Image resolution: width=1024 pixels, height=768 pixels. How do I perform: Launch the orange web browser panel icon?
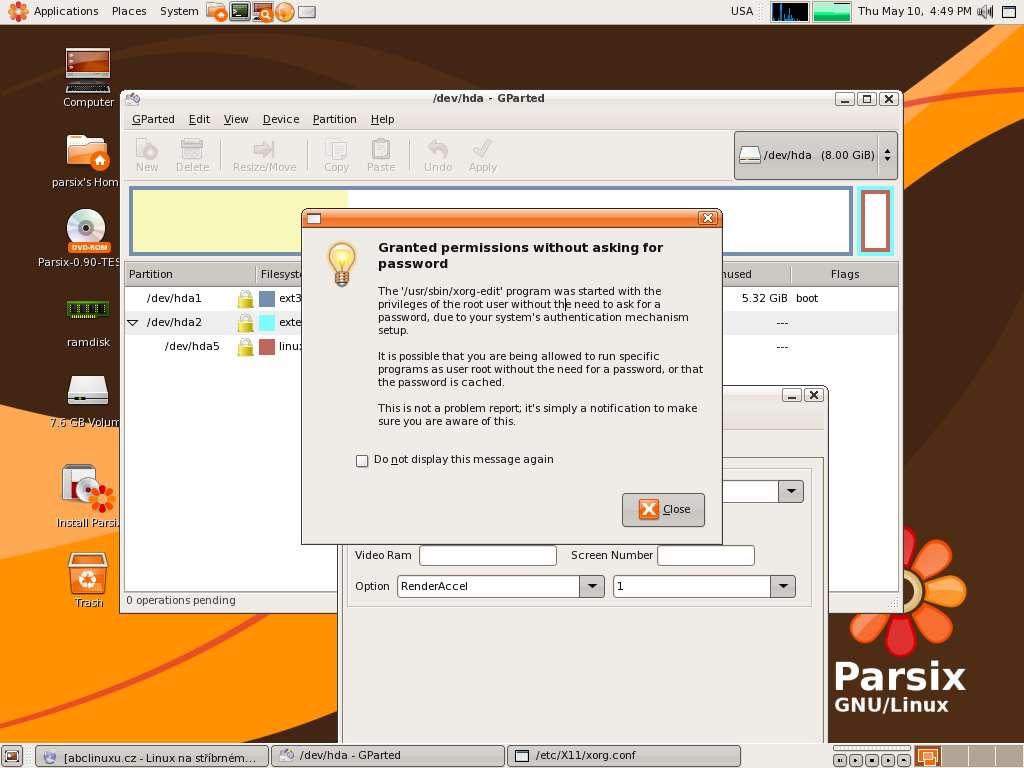[x=285, y=11]
